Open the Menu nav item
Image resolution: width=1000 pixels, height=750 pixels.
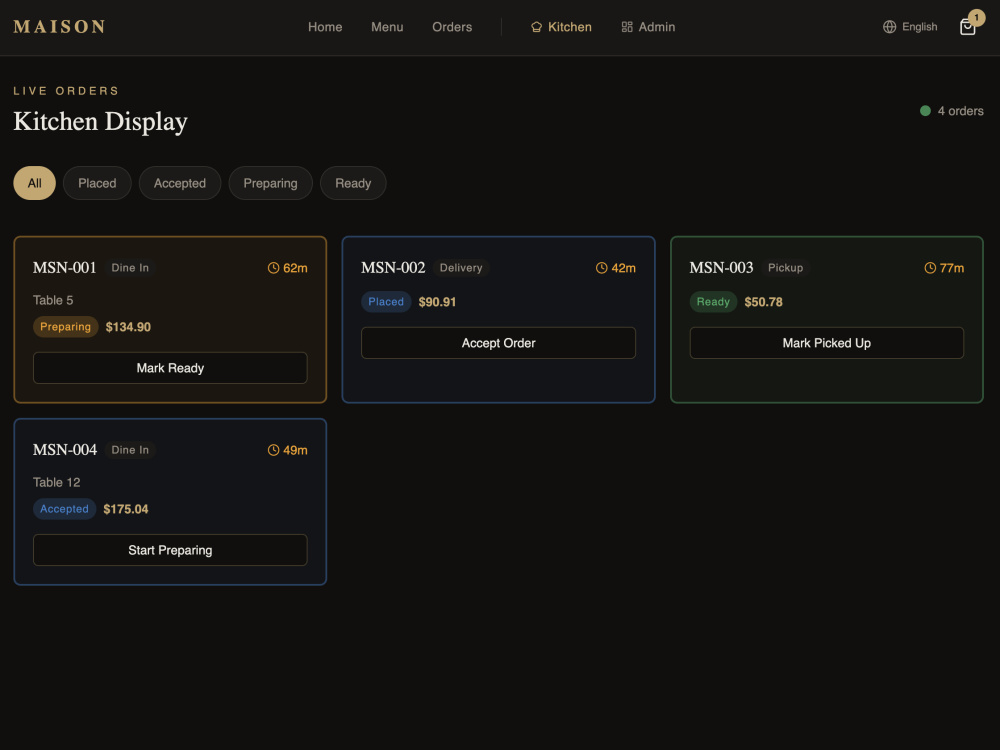point(387,27)
